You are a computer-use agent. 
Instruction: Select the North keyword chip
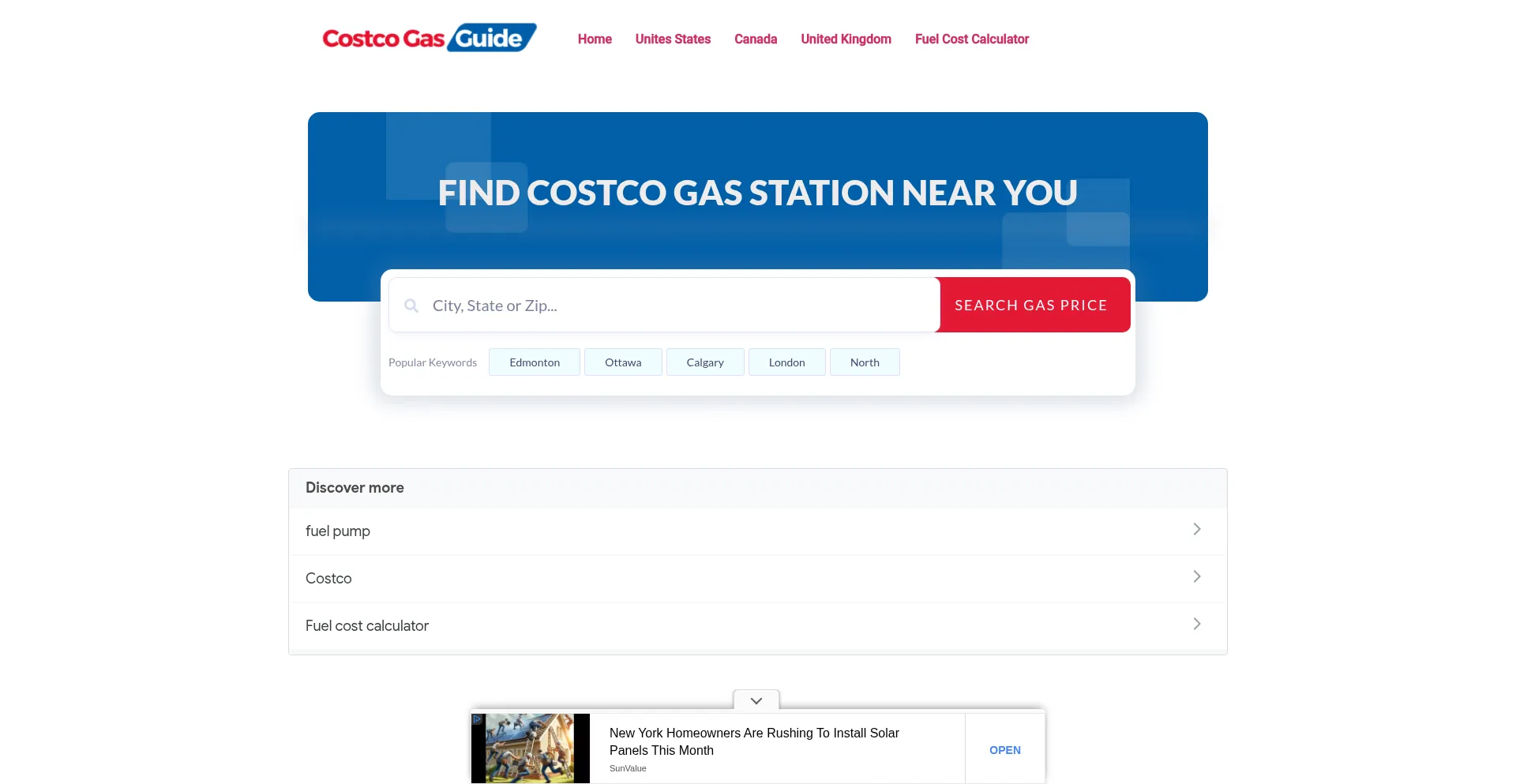point(865,362)
